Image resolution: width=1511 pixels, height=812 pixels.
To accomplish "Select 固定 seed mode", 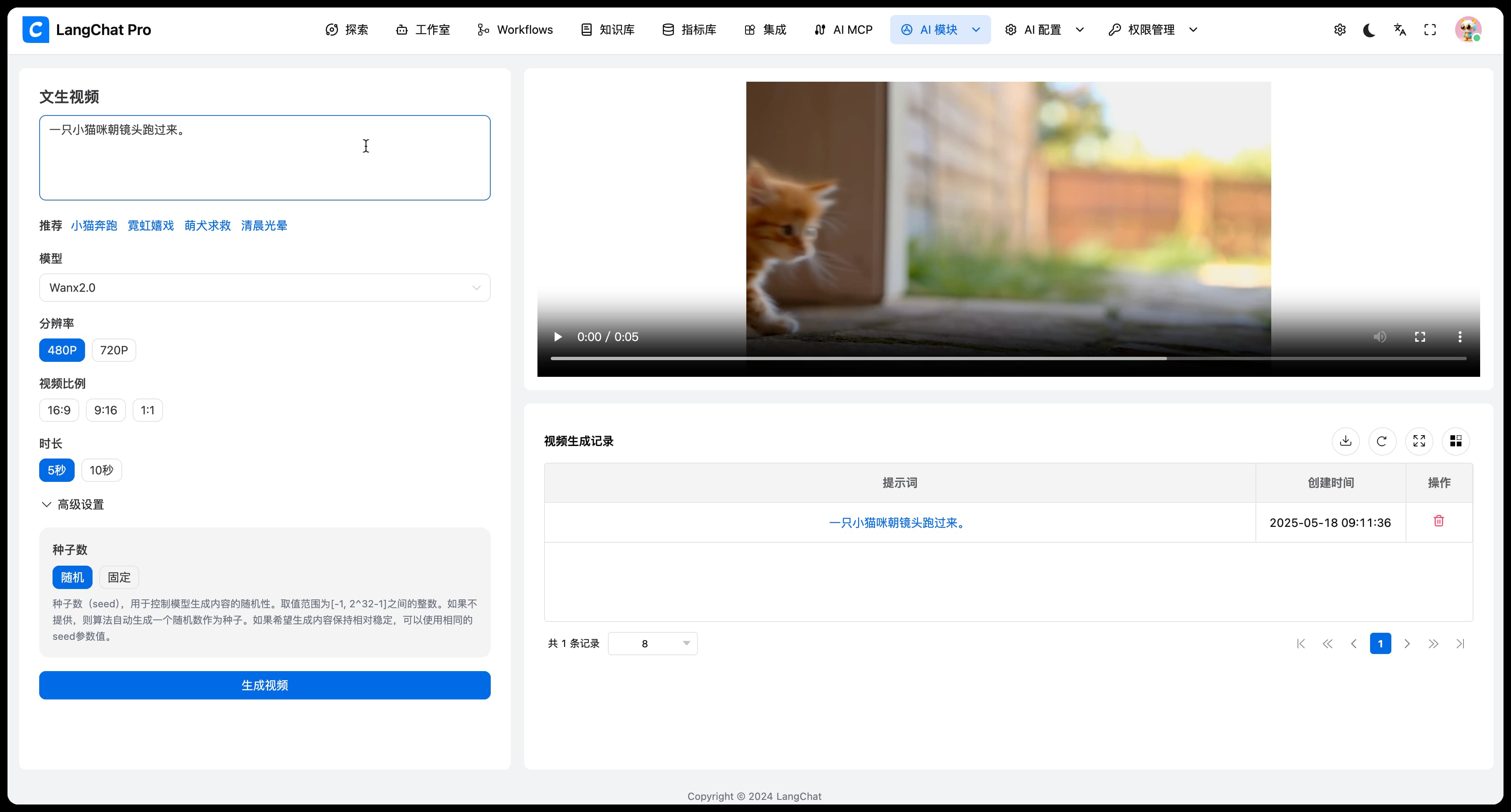I will [119, 577].
